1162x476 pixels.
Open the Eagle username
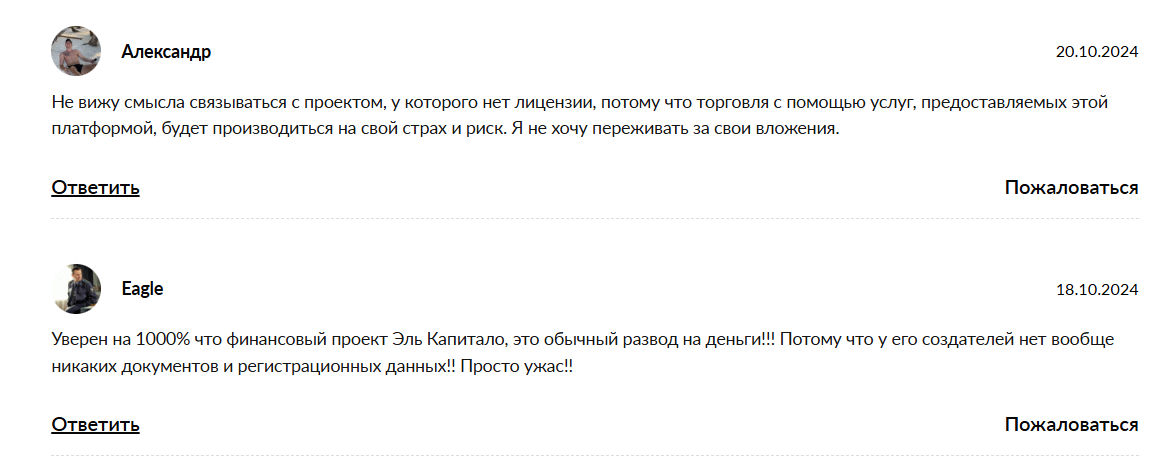[143, 289]
